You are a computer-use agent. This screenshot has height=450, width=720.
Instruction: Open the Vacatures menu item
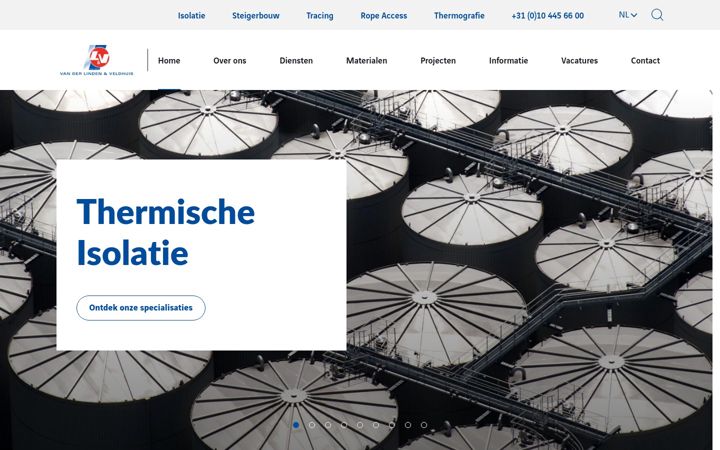[x=579, y=61]
